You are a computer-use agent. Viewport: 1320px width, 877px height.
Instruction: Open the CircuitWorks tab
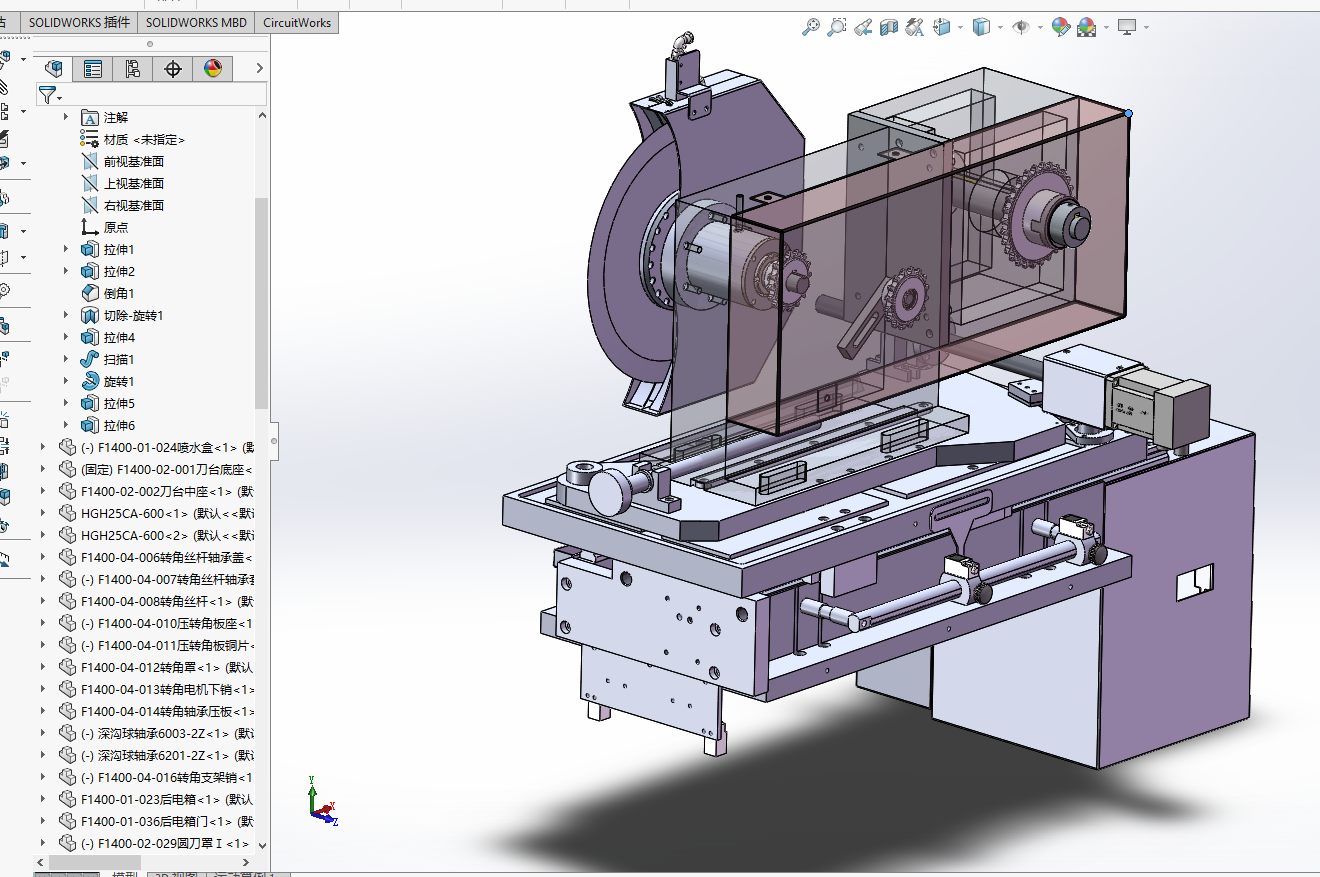297,22
